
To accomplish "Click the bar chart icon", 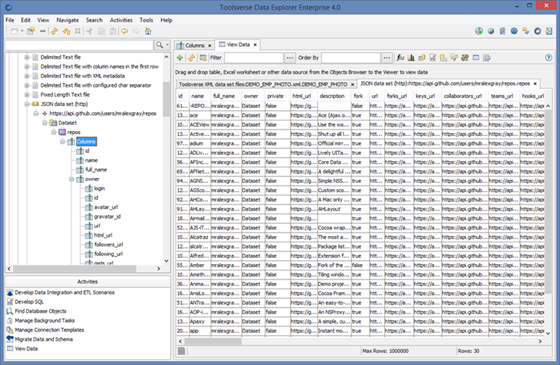I will [x=411, y=58].
